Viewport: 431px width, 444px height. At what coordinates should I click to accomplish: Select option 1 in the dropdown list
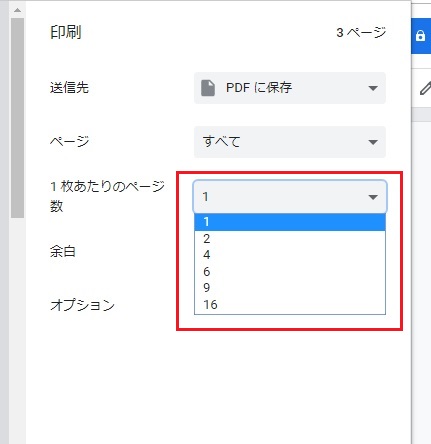tap(290, 222)
